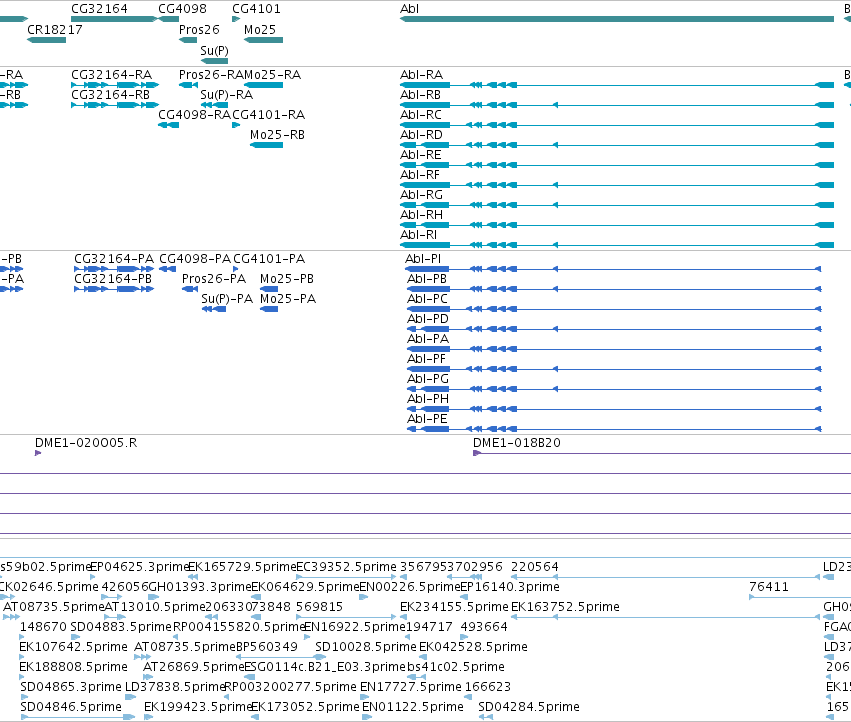The height and width of the screenshot is (722, 851).
Task: Click transcript Pros26-RA
Action: pyautogui.click(x=188, y=85)
